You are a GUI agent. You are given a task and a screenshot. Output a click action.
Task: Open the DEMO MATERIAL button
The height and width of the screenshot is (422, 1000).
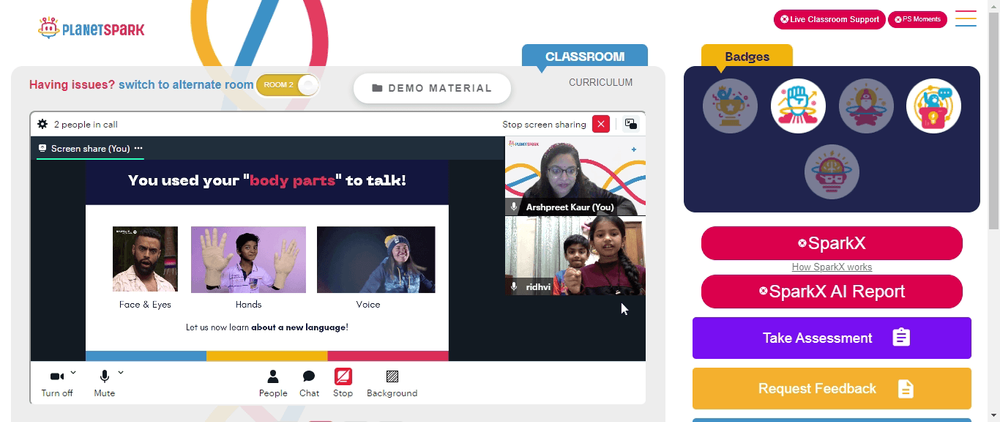(432, 88)
